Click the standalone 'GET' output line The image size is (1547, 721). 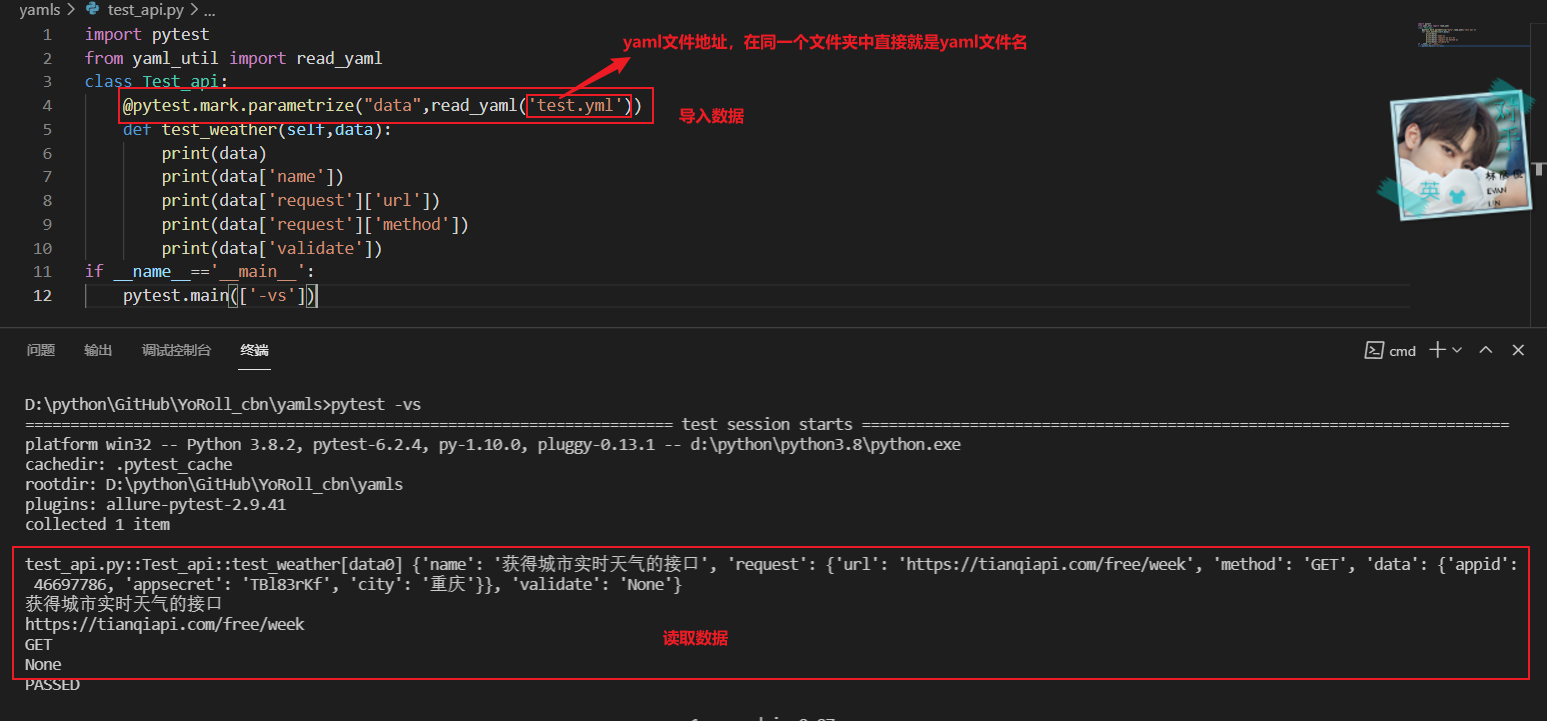click(x=38, y=645)
